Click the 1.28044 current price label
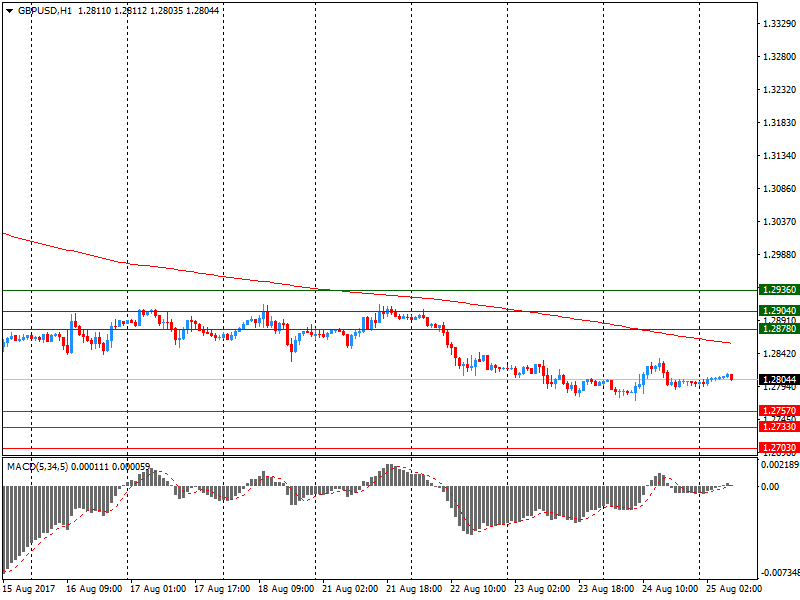 click(x=779, y=380)
